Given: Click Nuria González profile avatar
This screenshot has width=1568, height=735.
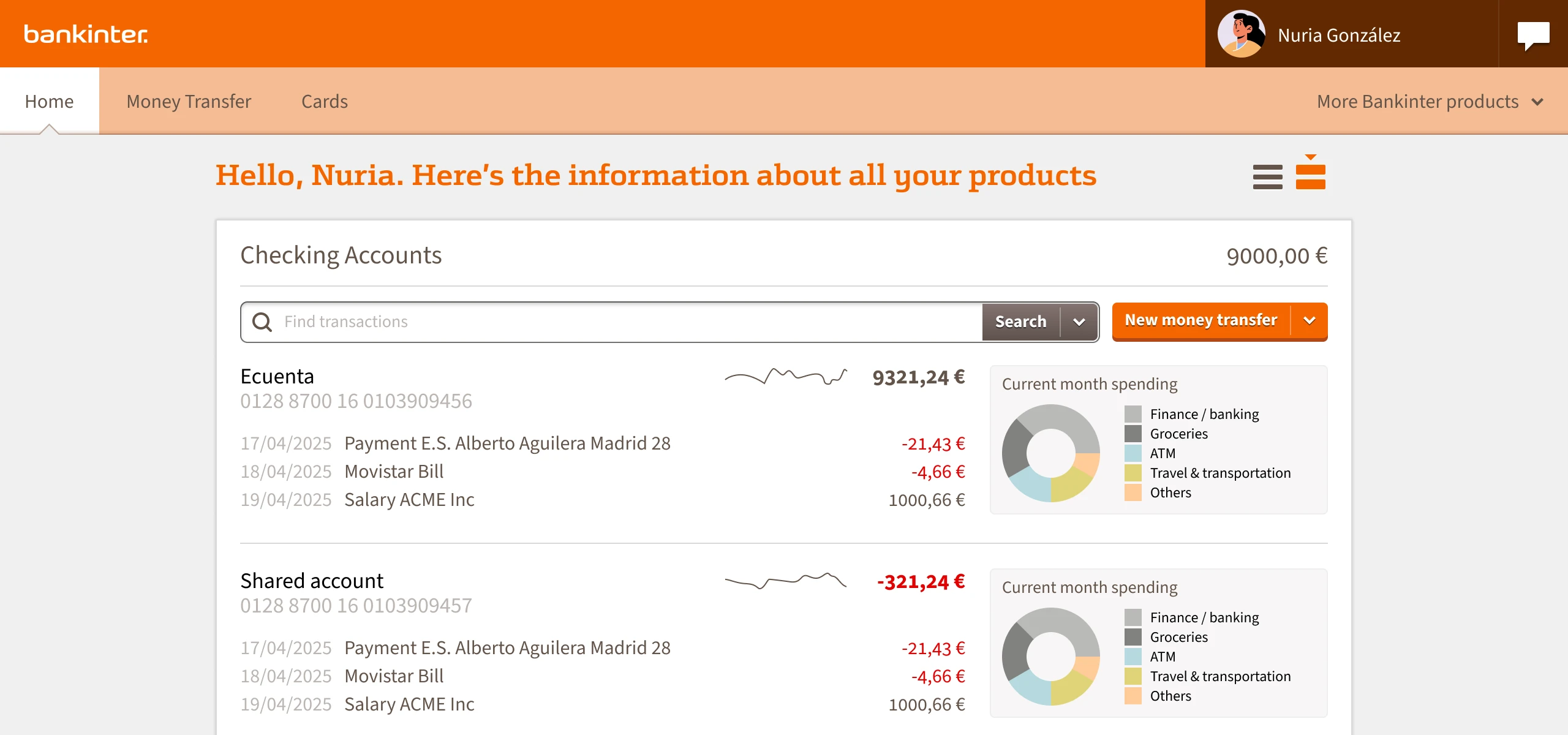Looking at the screenshot, I should click(x=1241, y=34).
